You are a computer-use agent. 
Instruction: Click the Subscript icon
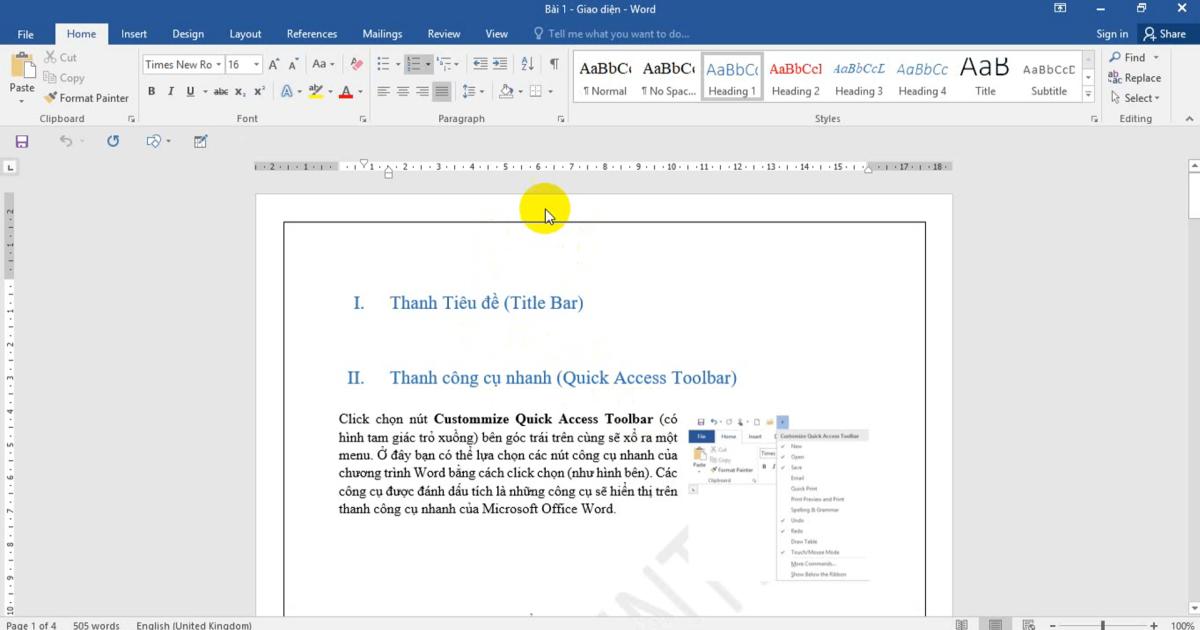pyautogui.click(x=240, y=91)
